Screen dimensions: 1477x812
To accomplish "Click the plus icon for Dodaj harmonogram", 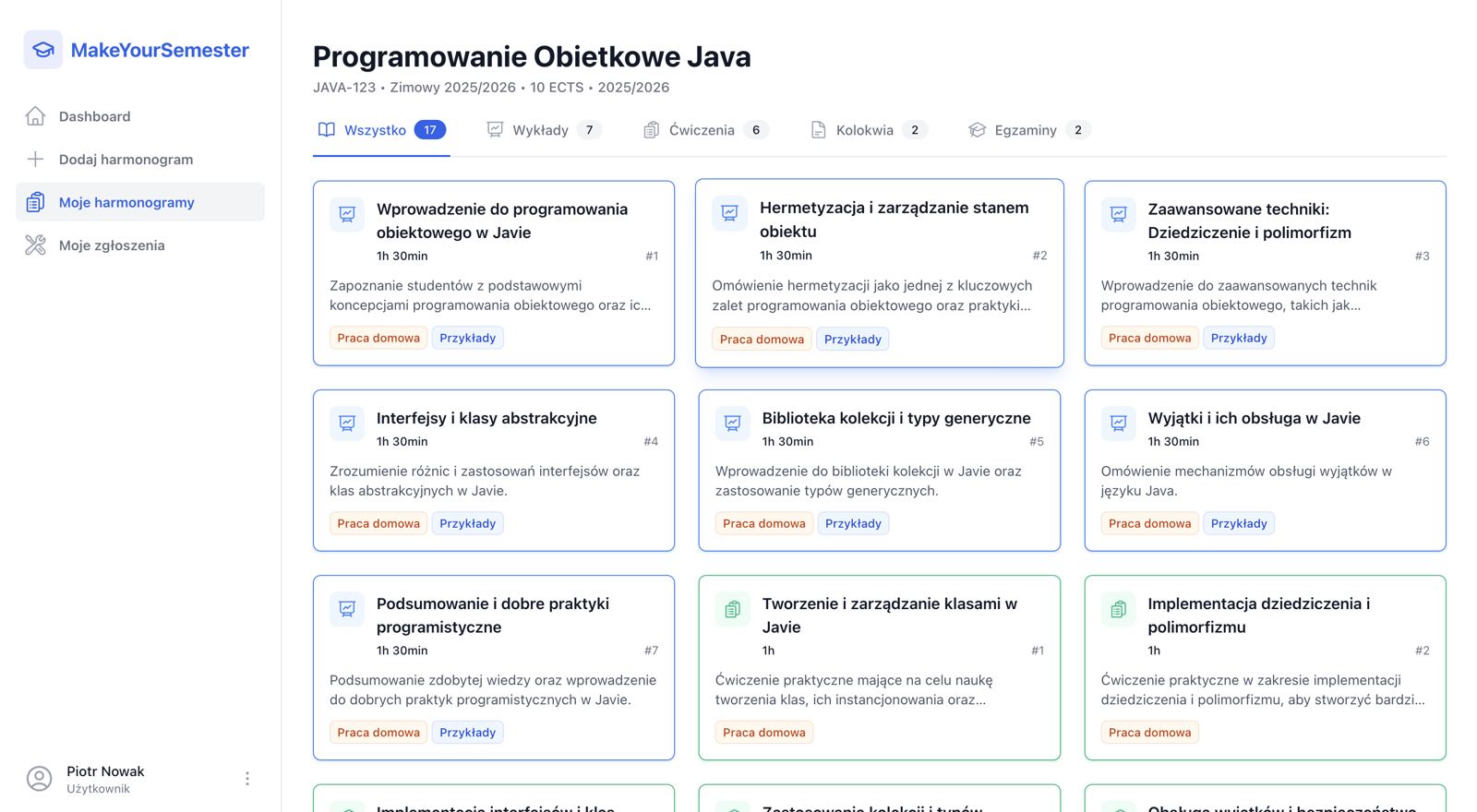I will click(x=35, y=160).
